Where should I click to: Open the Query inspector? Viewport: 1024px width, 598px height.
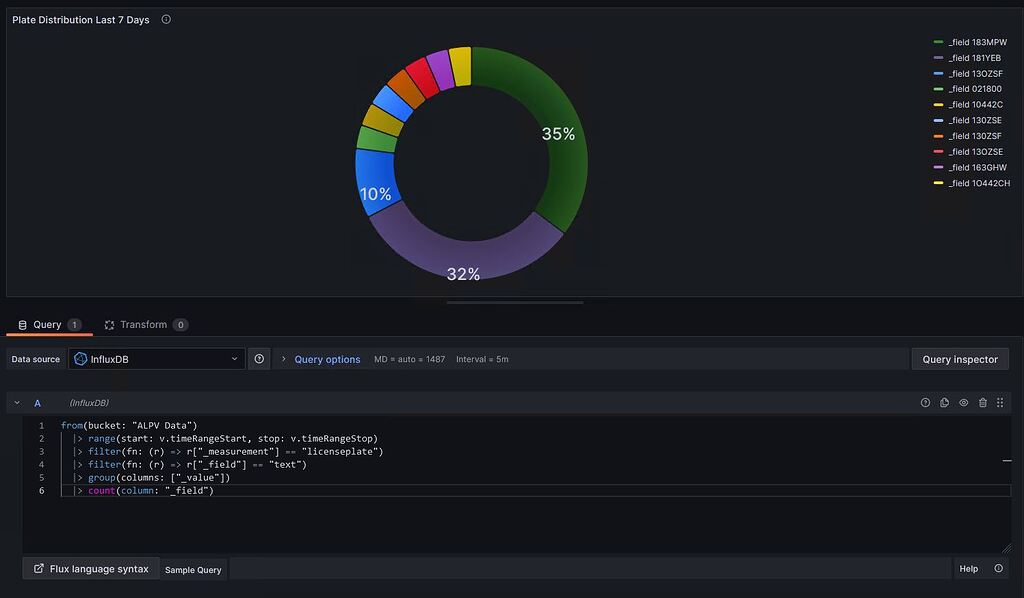[960, 358]
